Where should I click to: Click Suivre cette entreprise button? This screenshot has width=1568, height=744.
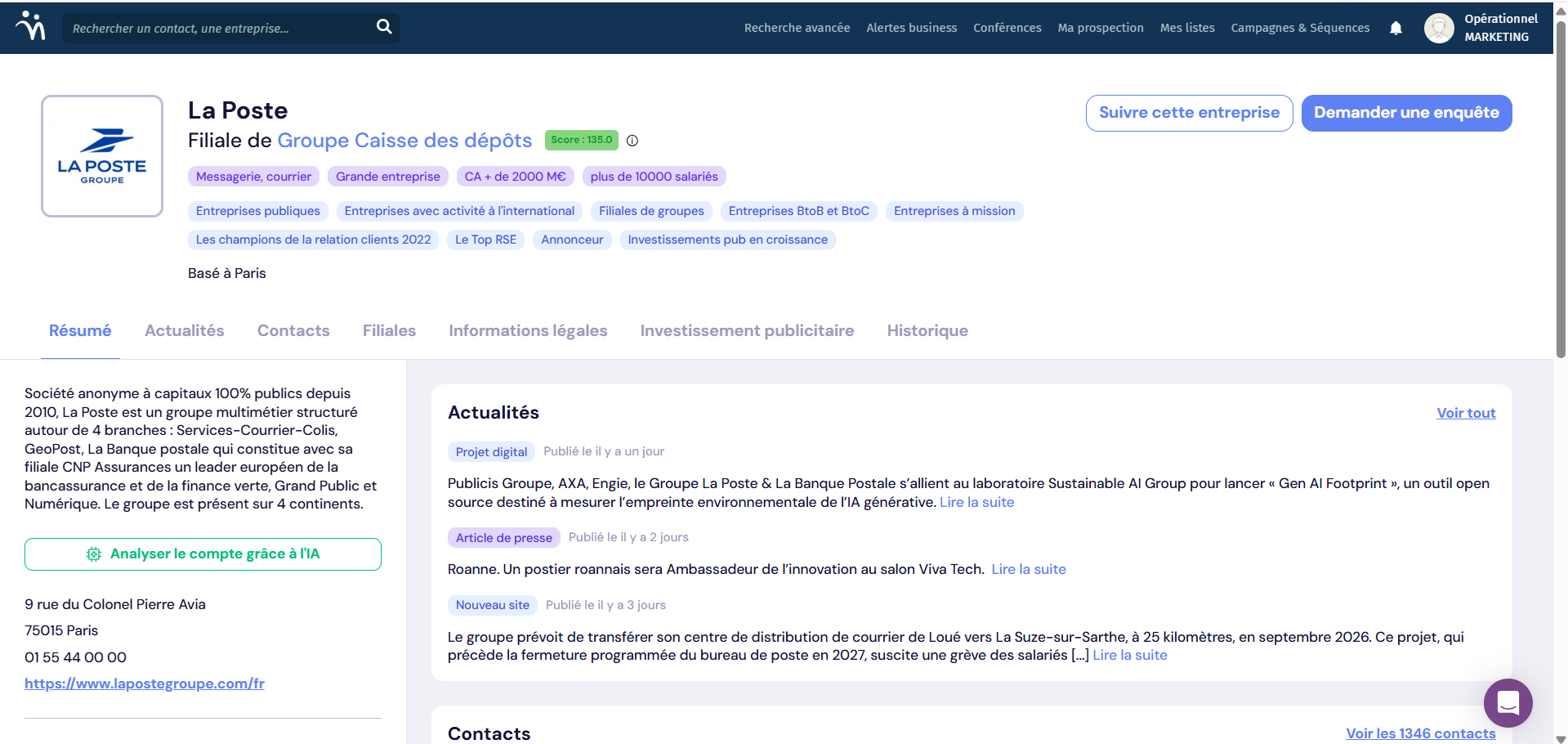click(x=1189, y=113)
